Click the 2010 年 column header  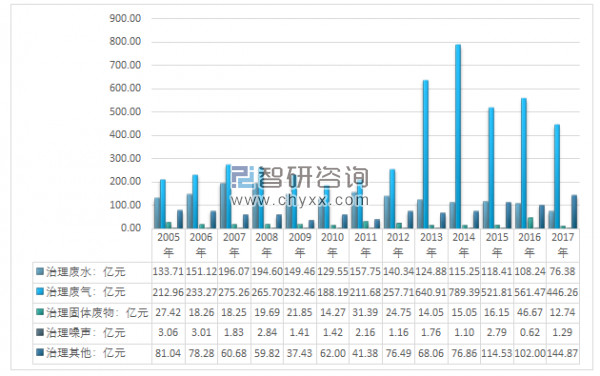333,245
